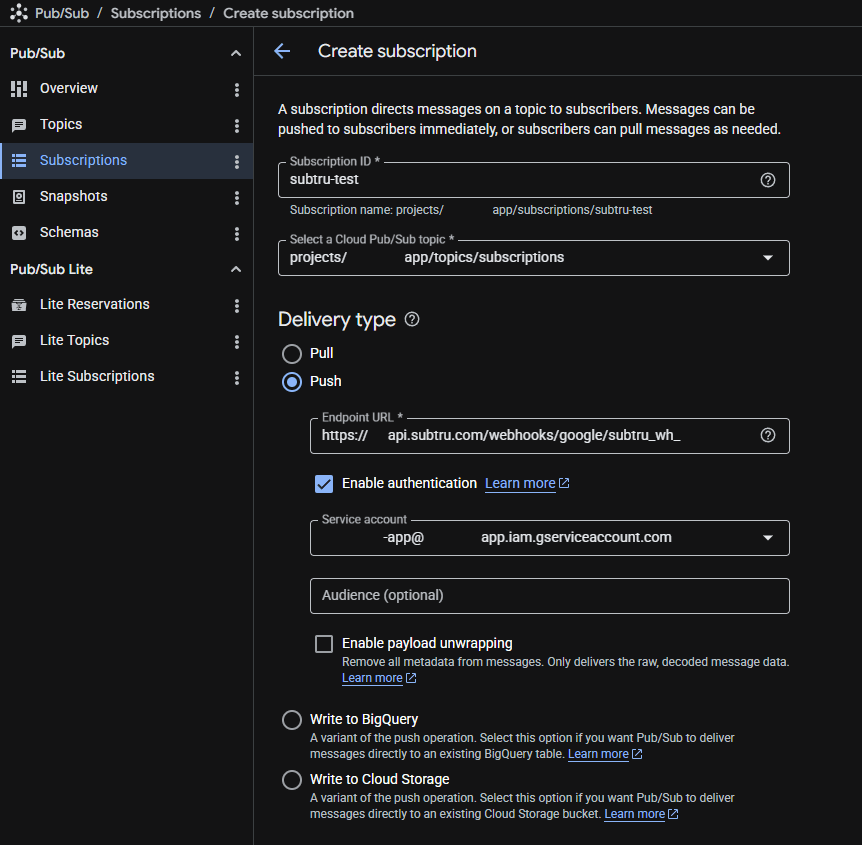Open more options for Lite Subscriptions

[x=237, y=378]
